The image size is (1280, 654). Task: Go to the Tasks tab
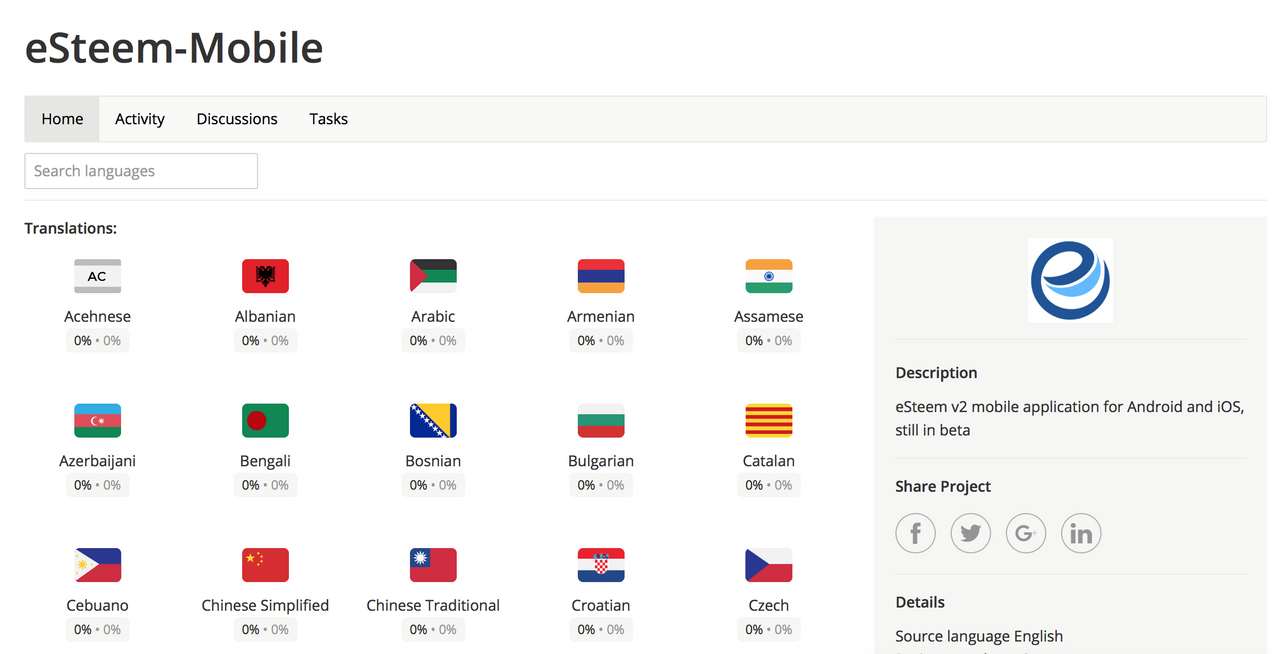coord(328,119)
